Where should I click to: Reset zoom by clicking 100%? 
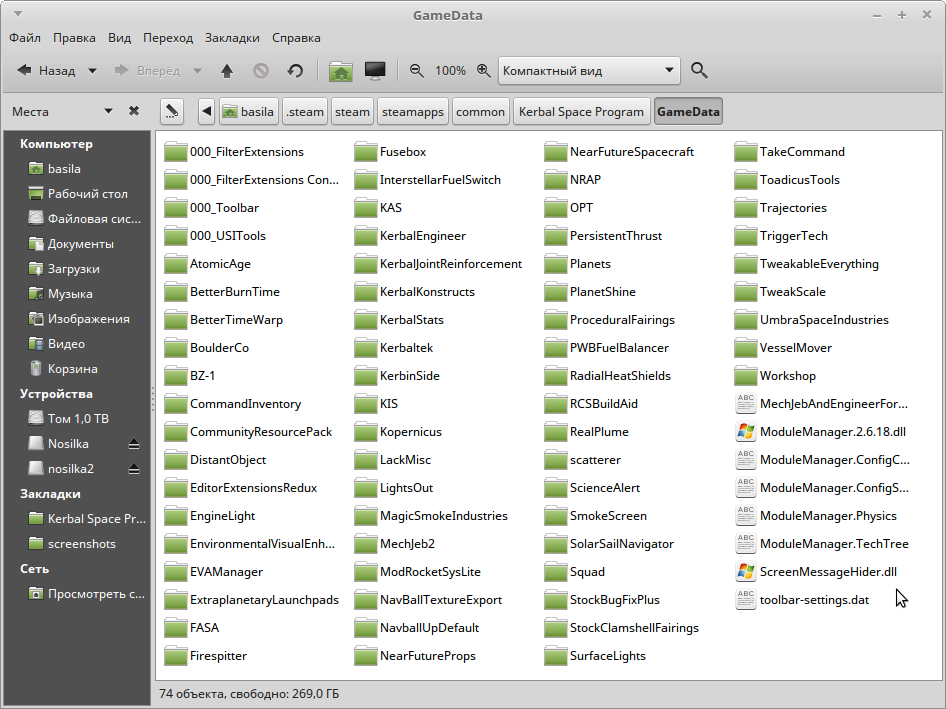click(x=450, y=71)
